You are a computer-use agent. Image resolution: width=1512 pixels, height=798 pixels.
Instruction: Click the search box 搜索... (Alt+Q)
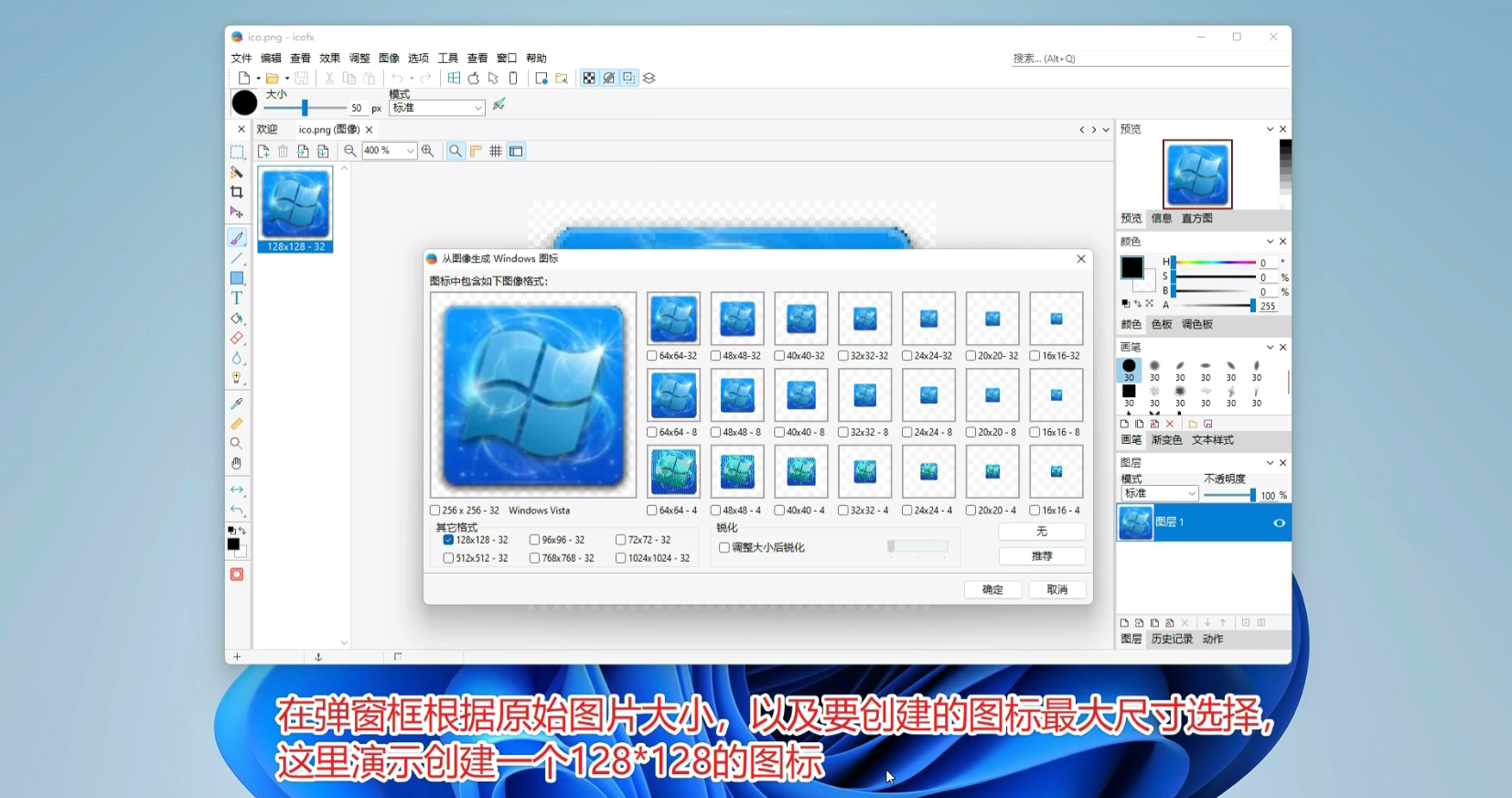[x=1150, y=59]
